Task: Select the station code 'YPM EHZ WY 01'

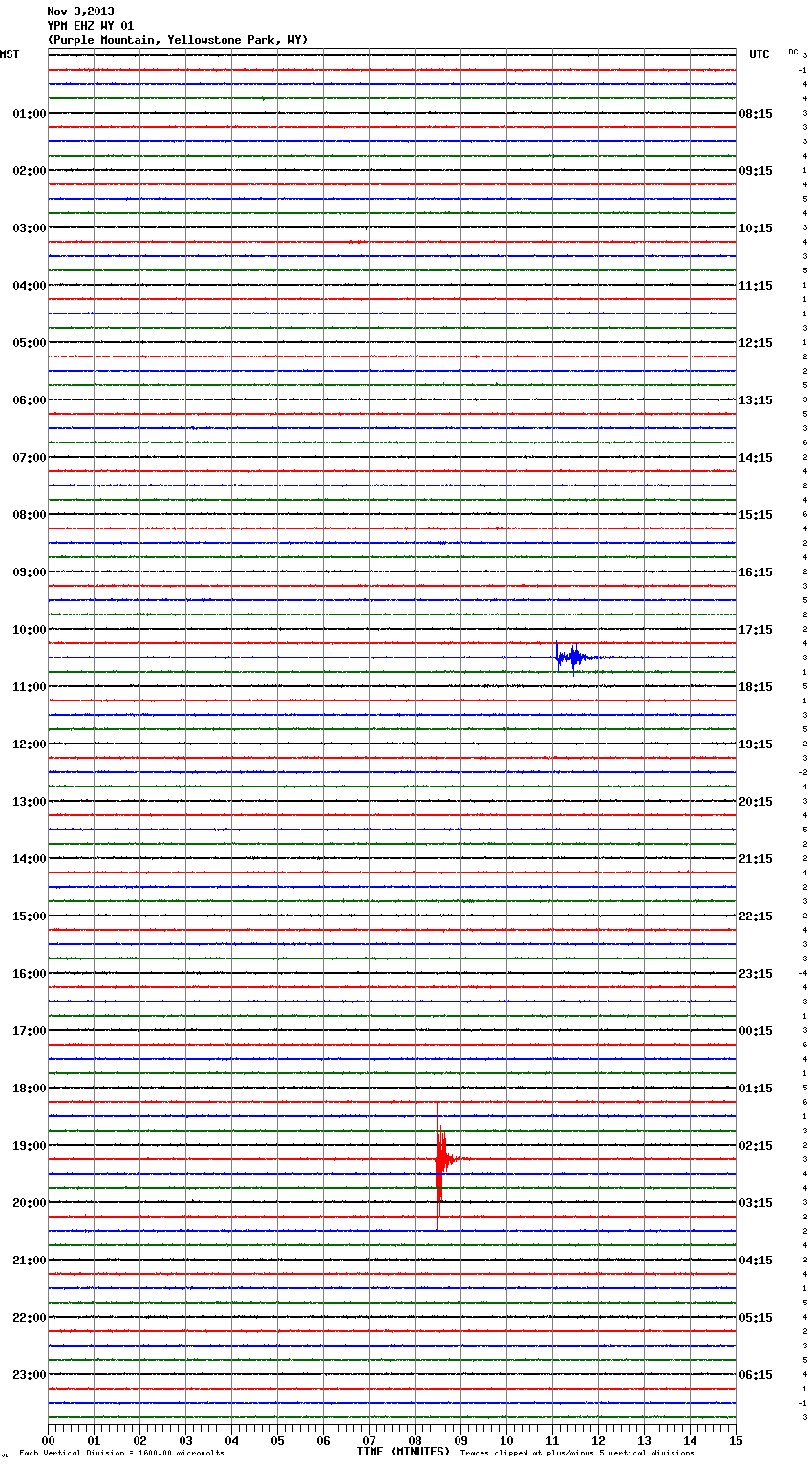Action: 91,26
